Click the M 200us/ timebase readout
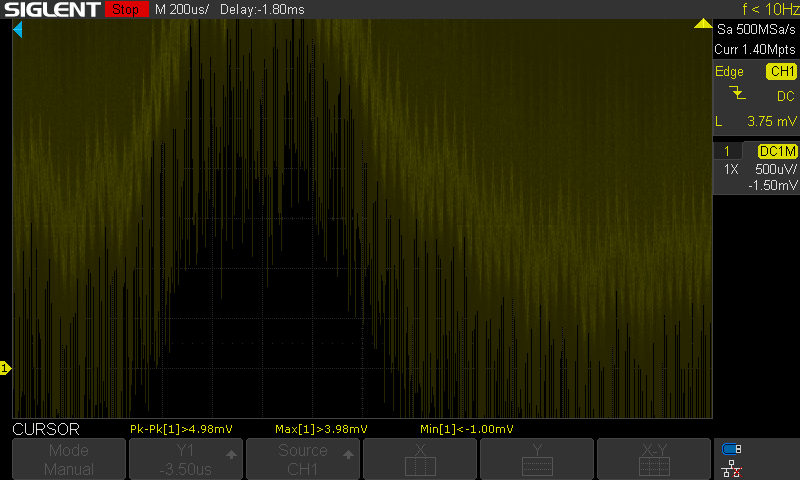Image resolution: width=800 pixels, height=480 pixels. (182, 9)
